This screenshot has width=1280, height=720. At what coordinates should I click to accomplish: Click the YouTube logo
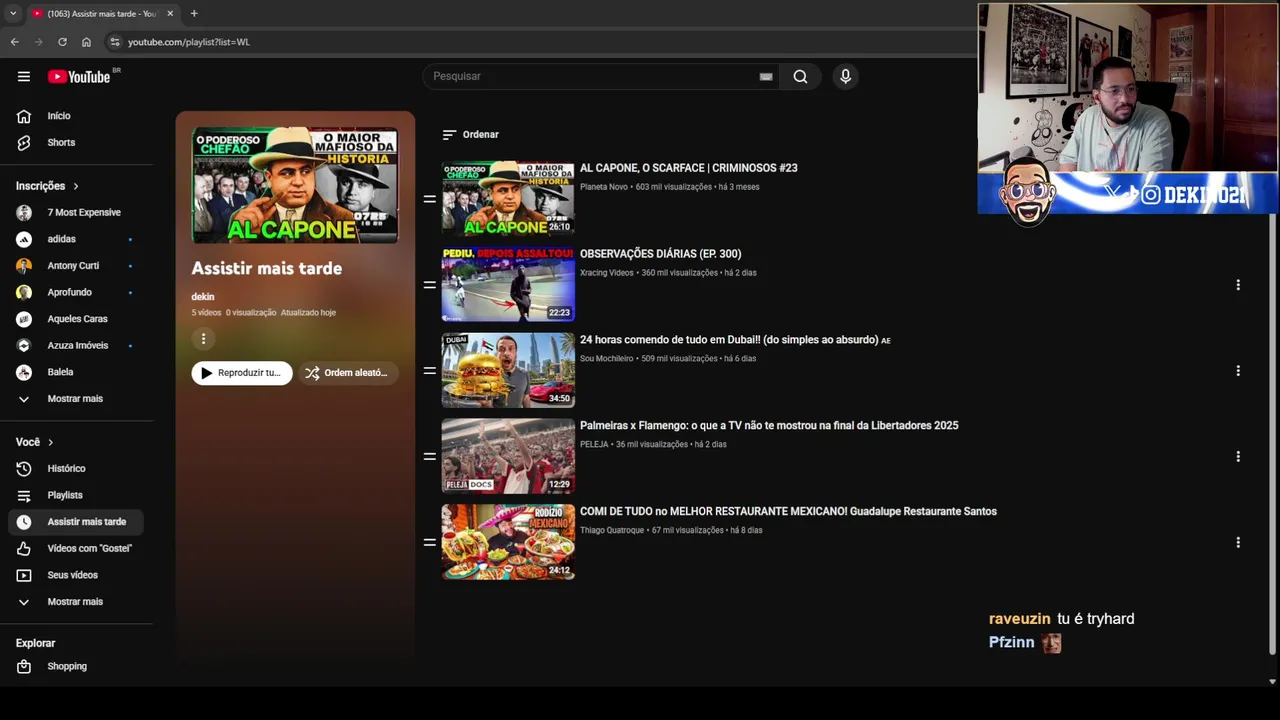(x=79, y=77)
